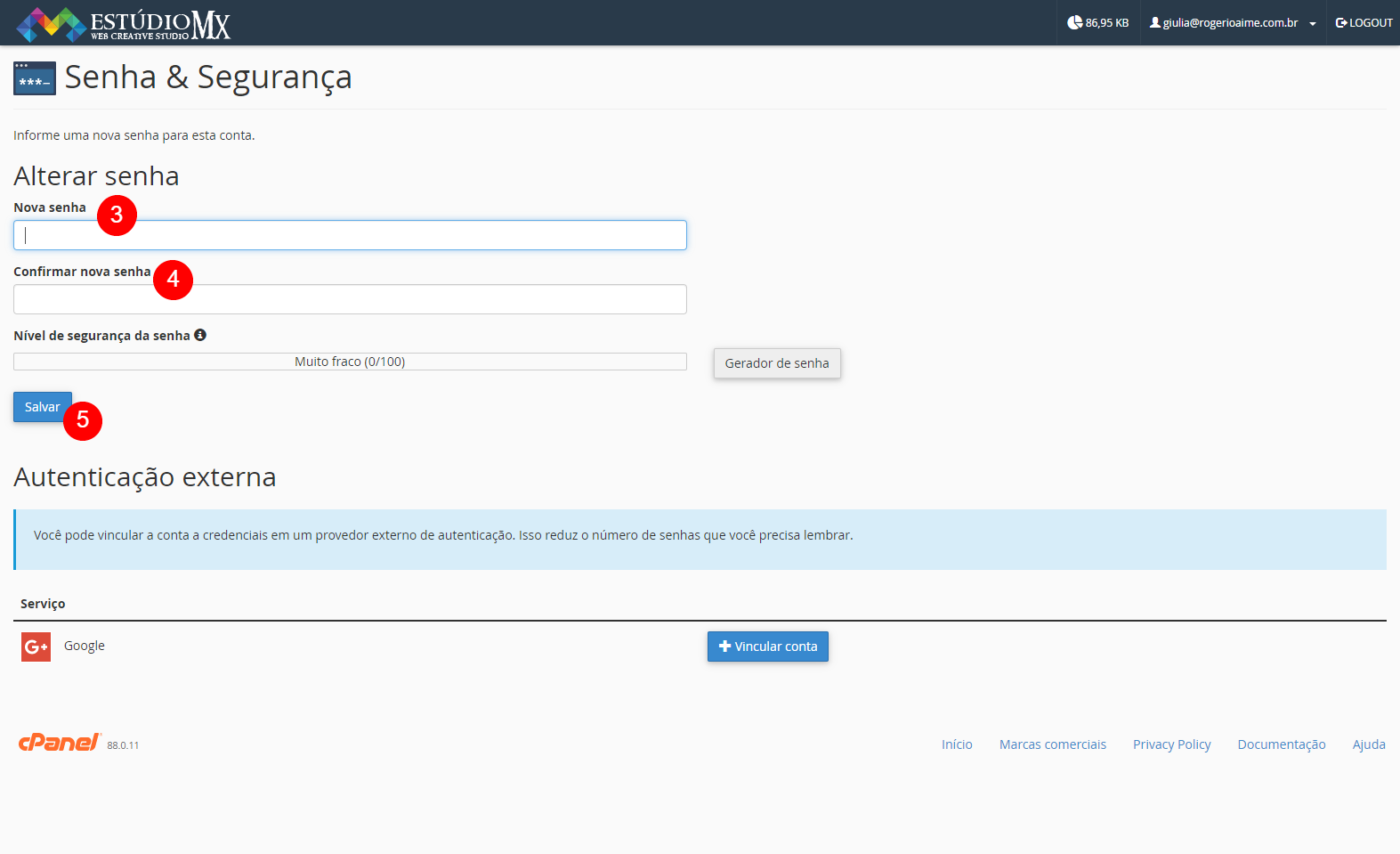Click the password strength info icon
1400x854 pixels.
tap(200, 335)
